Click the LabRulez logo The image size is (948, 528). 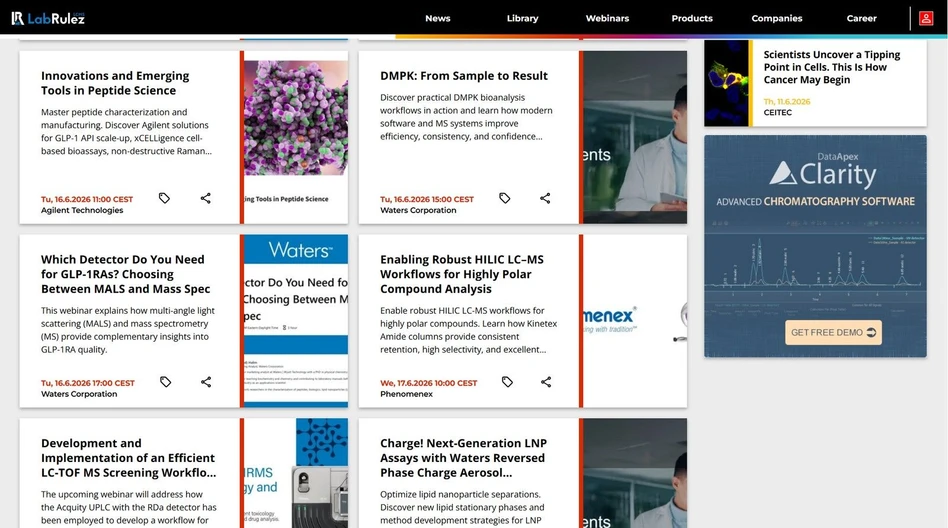[x=48, y=18]
